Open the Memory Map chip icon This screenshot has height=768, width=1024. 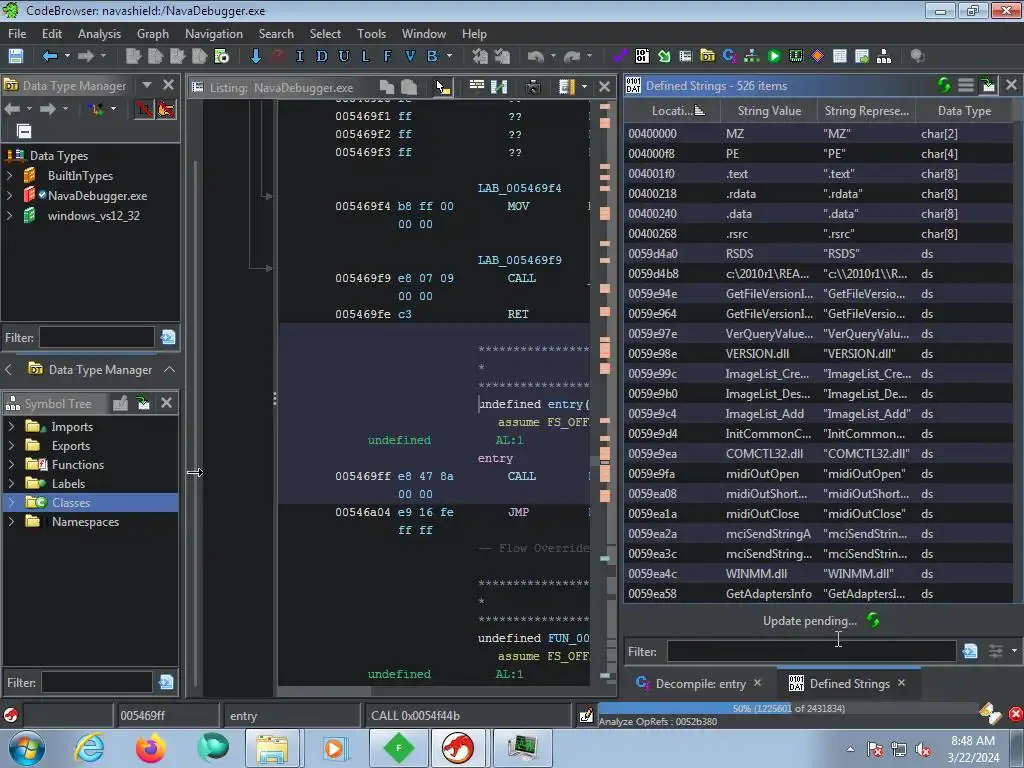(x=795, y=56)
